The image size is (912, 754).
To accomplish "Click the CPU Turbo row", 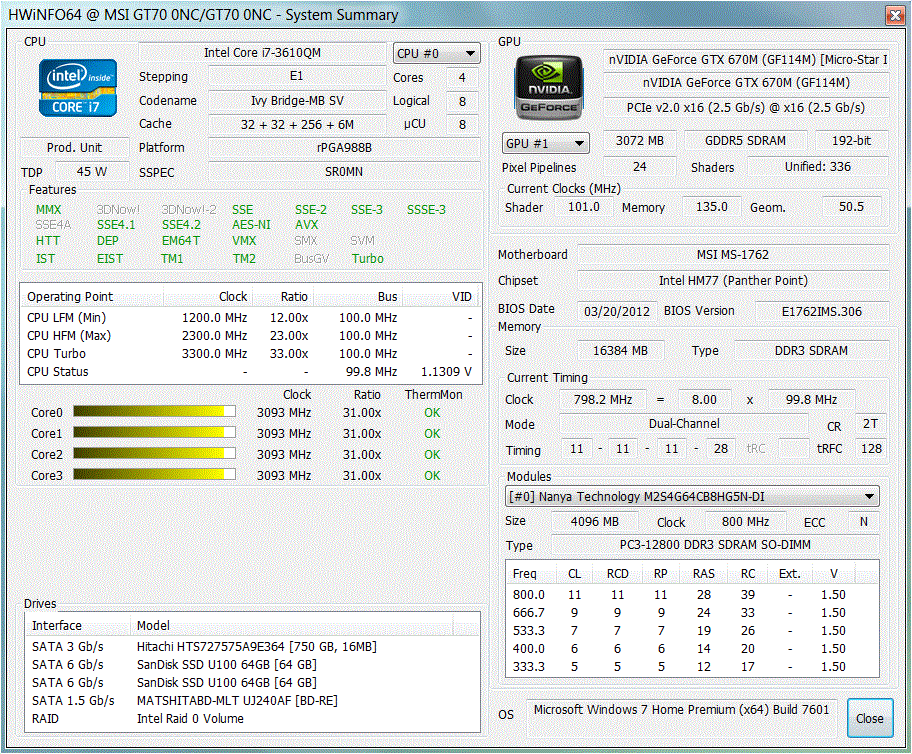I will 251,354.
